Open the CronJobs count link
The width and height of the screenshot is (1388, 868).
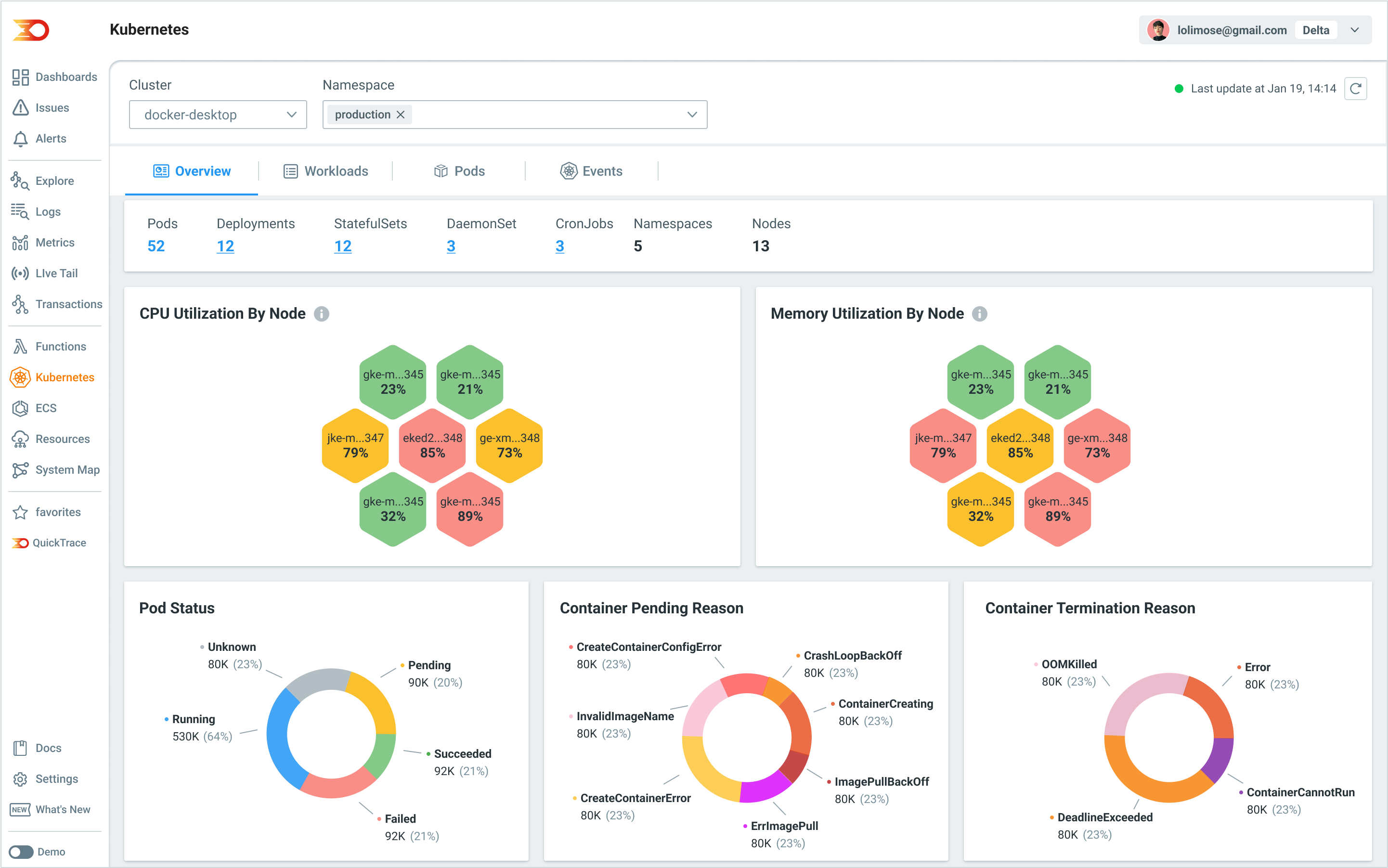(559, 246)
